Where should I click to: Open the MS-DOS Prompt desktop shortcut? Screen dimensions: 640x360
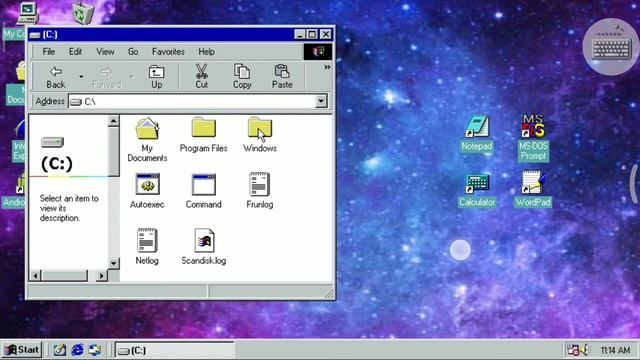(533, 138)
